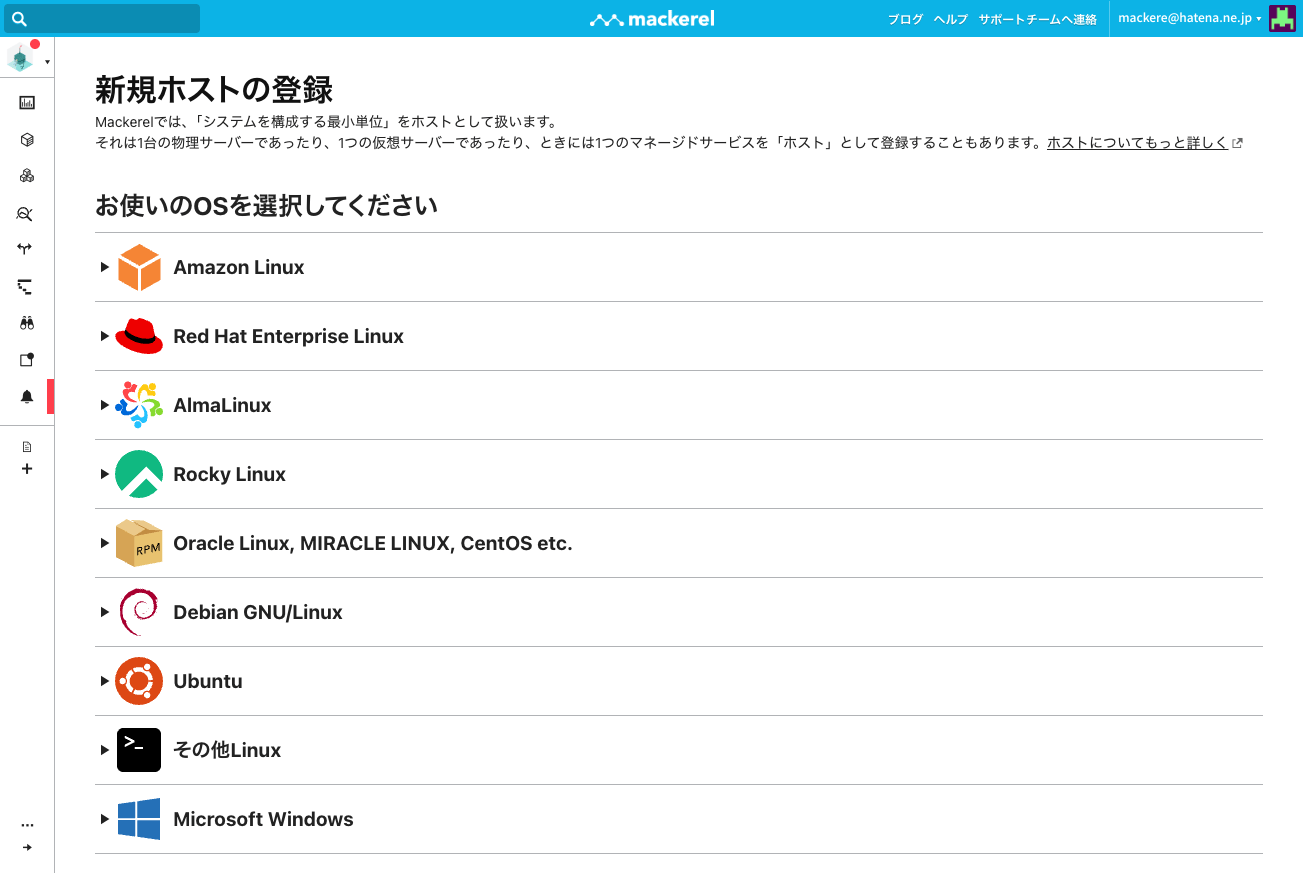Screen dimensions: 1303x873
Task: Open the magnifier-with-graph icon in sidebar
Action: click(27, 213)
